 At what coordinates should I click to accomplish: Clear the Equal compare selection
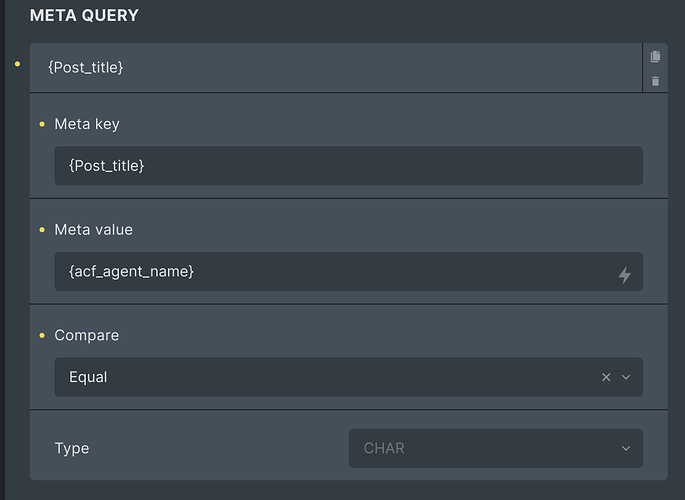click(x=606, y=377)
